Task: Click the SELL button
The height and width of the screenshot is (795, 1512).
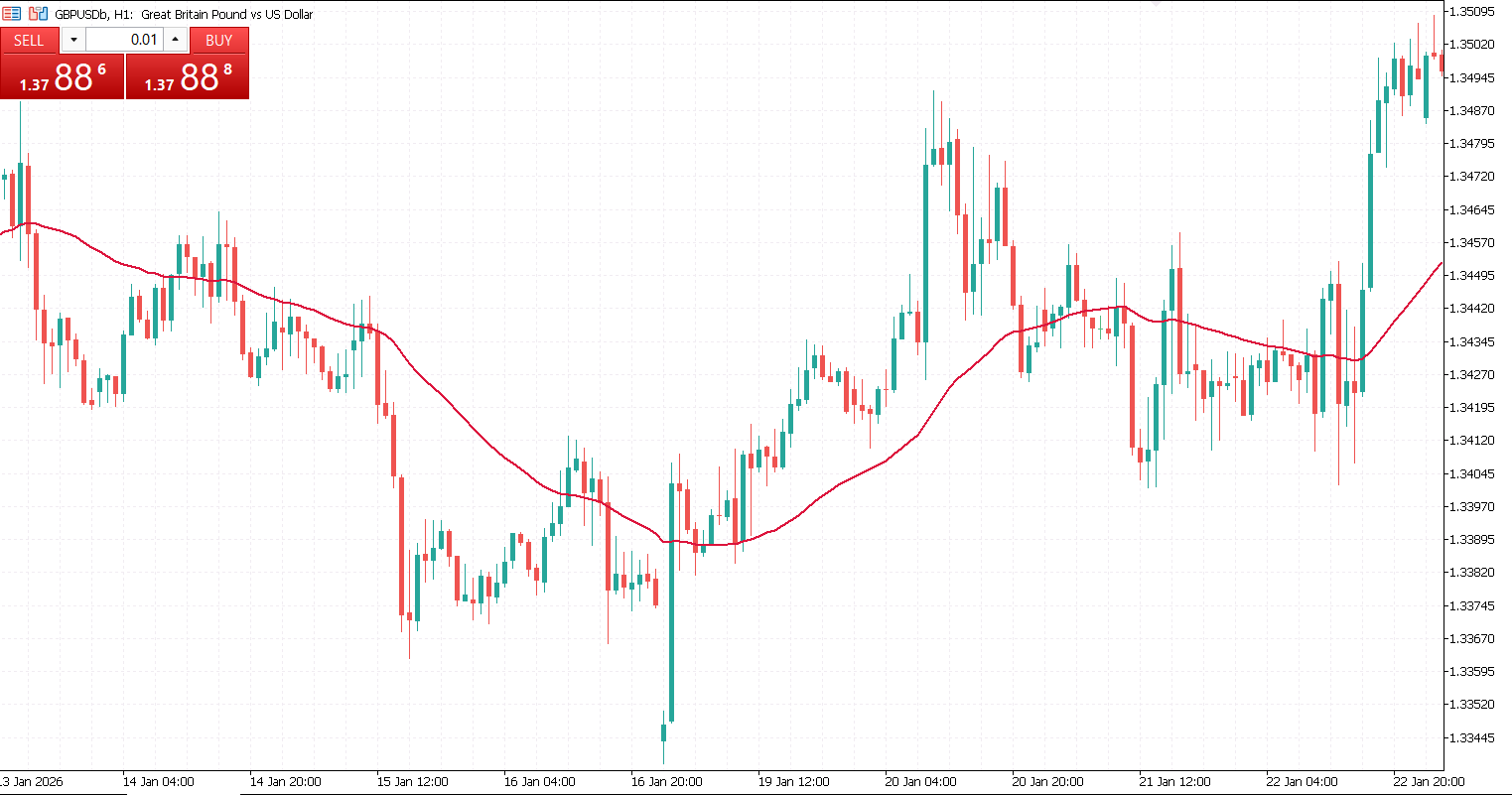Action: pyautogui.click(x=29, y=40)
